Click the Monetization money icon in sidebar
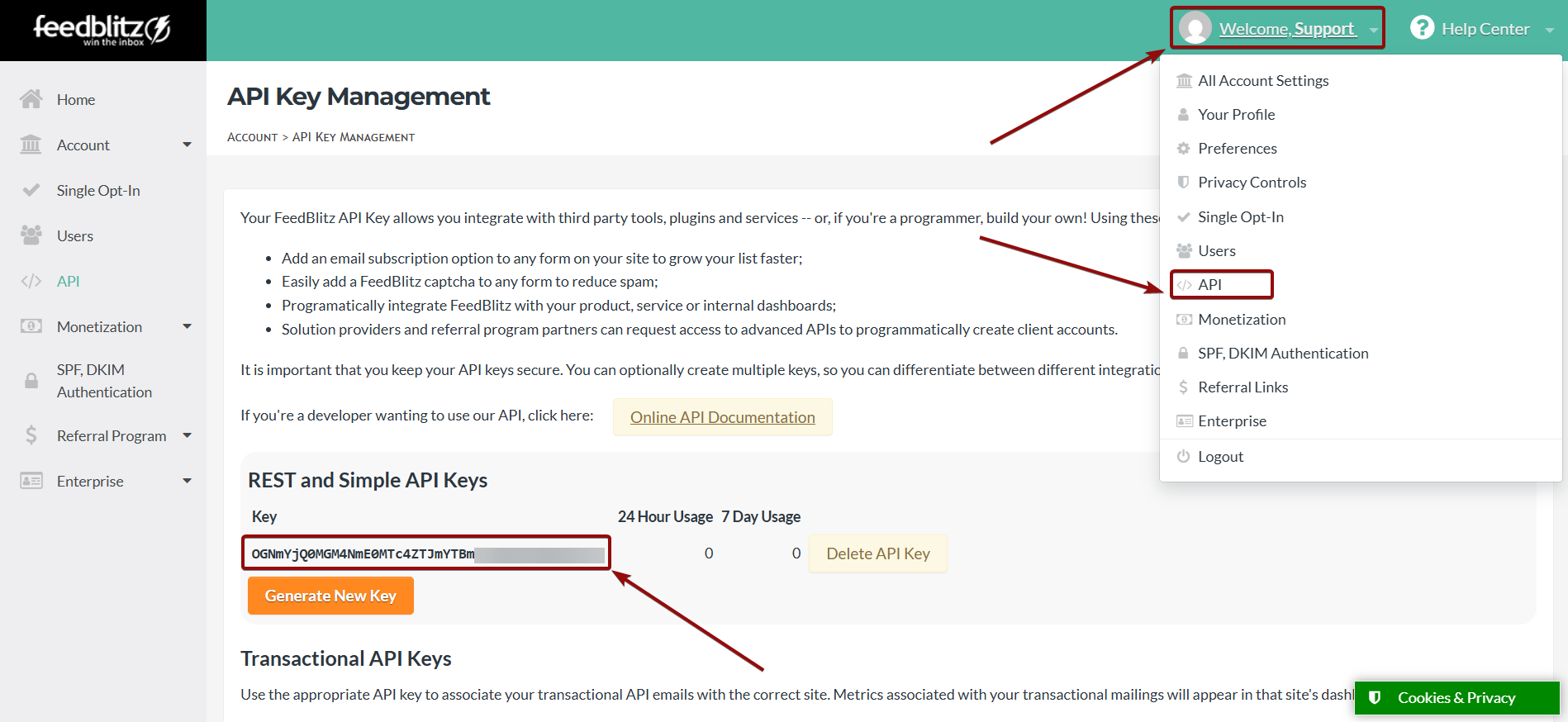This screenshot has width=1568, height=722. (31, 326)
